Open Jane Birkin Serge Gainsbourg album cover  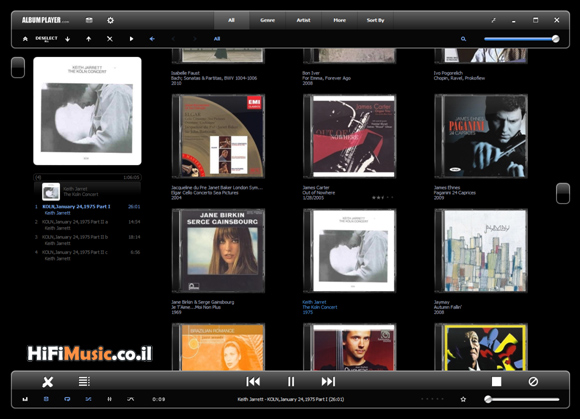click(218, 251)
